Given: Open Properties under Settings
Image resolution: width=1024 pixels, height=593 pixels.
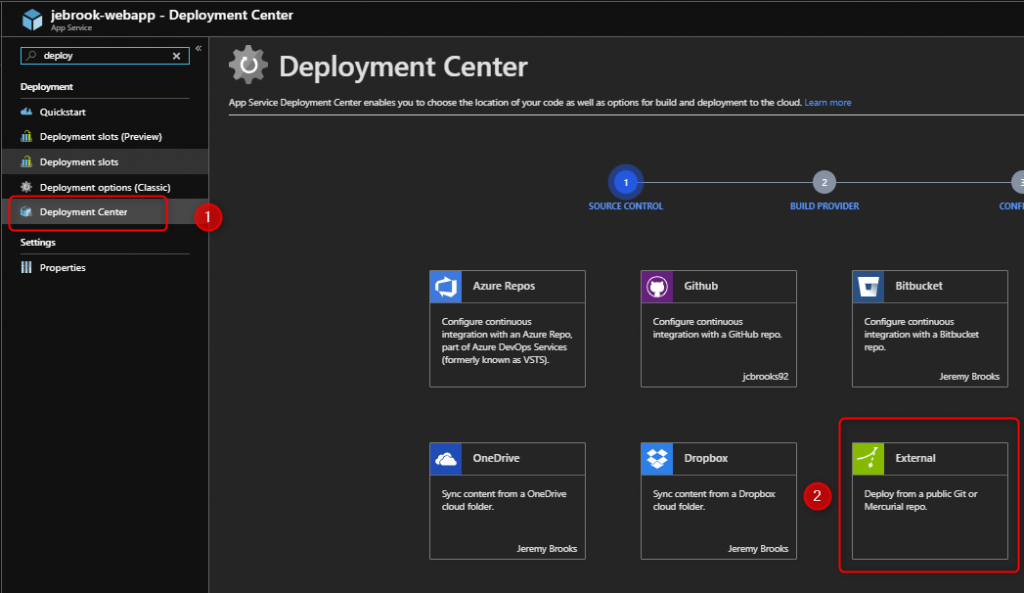Looking at the screenshot, I should click(63, 268).
